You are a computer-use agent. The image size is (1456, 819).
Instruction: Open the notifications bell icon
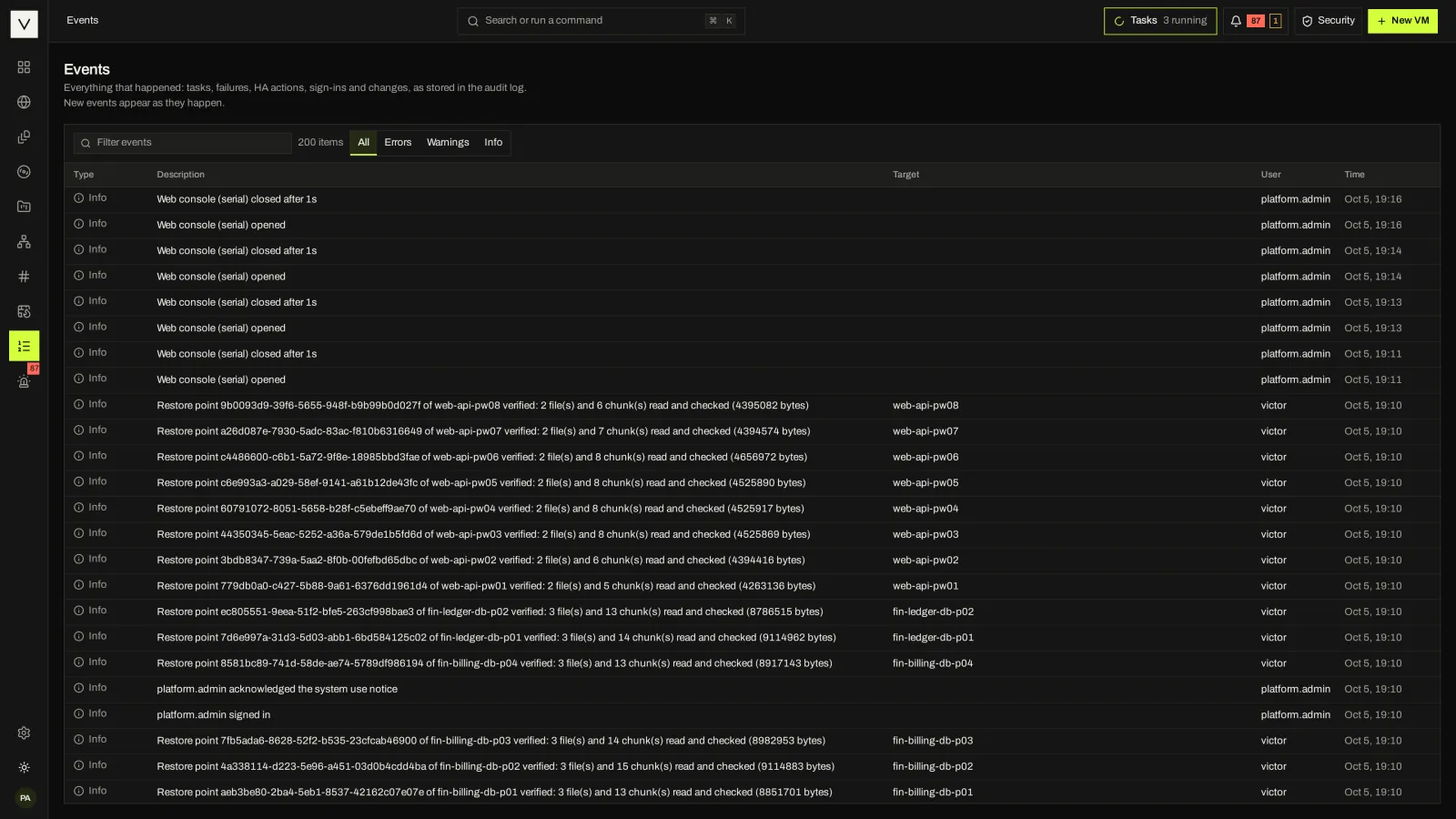pyautogui.click(x=1236, y=21)
